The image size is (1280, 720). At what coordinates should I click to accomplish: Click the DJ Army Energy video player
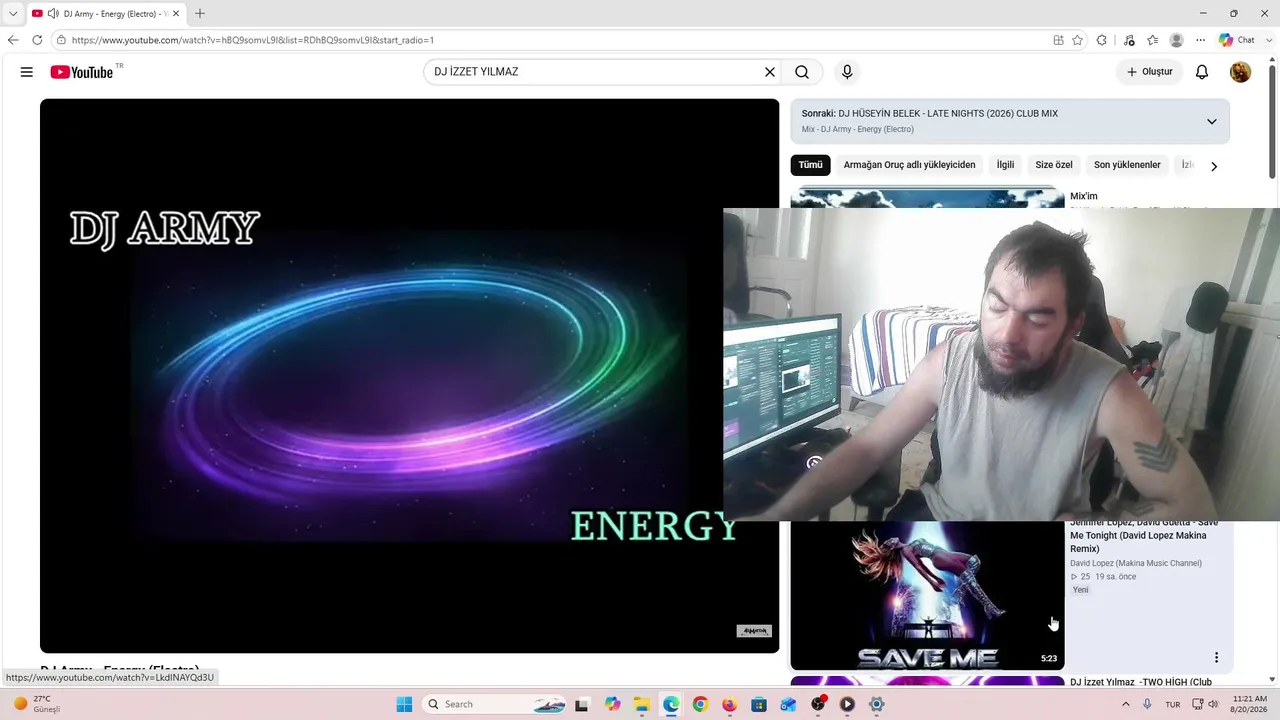click(409, 376)
